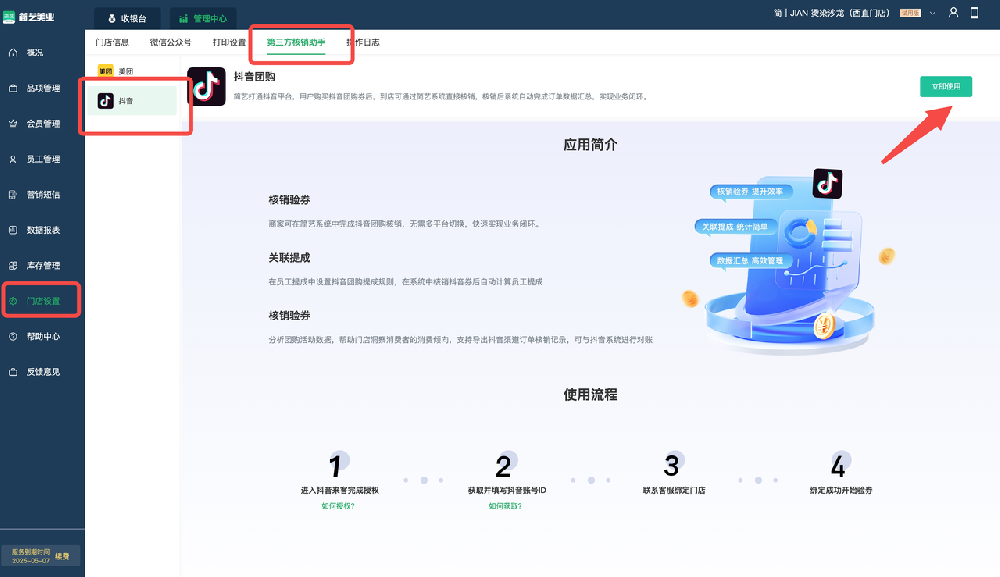1000x577 pixels.
Task: Expand the account dropdown arrow top right
Action: [x=932, y=11]
